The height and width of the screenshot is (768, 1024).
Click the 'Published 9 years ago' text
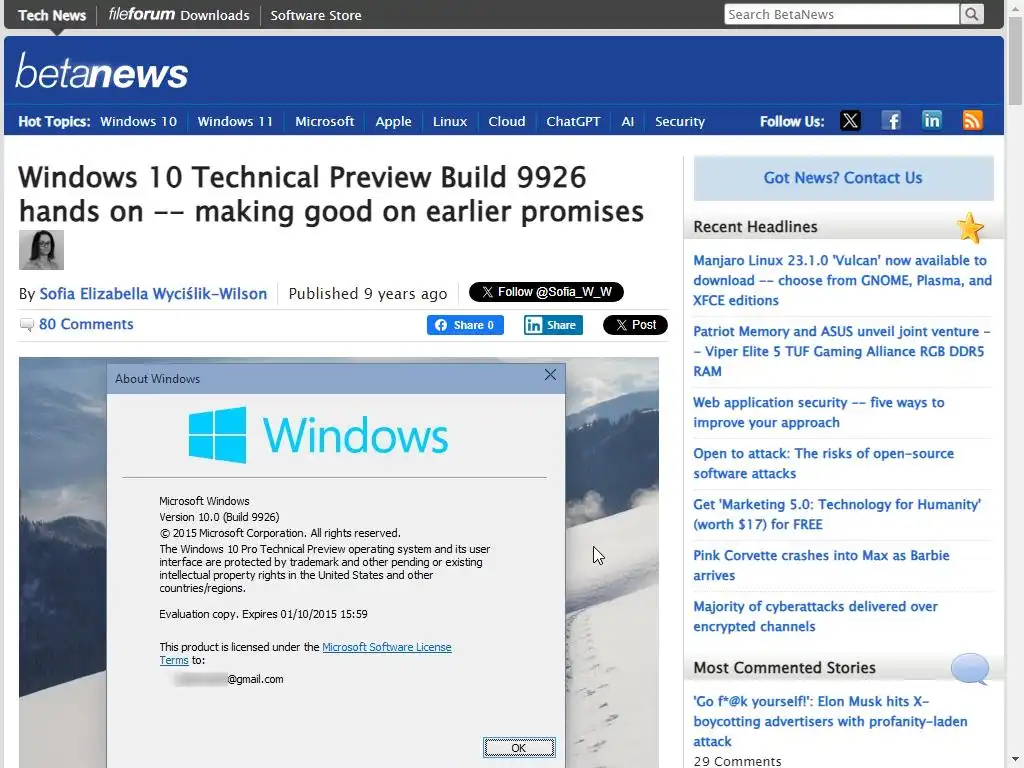pyautogui.click(x=368, y=294)
